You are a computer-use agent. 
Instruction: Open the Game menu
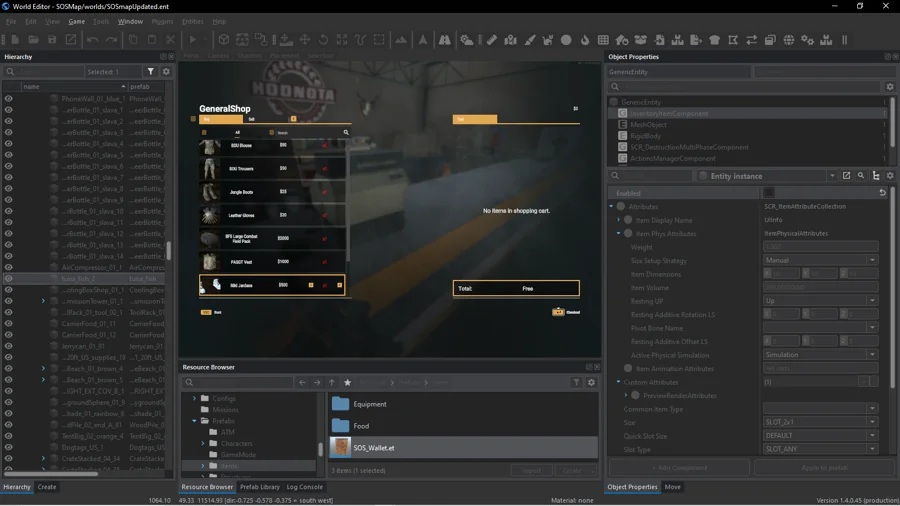coord(76,21)
